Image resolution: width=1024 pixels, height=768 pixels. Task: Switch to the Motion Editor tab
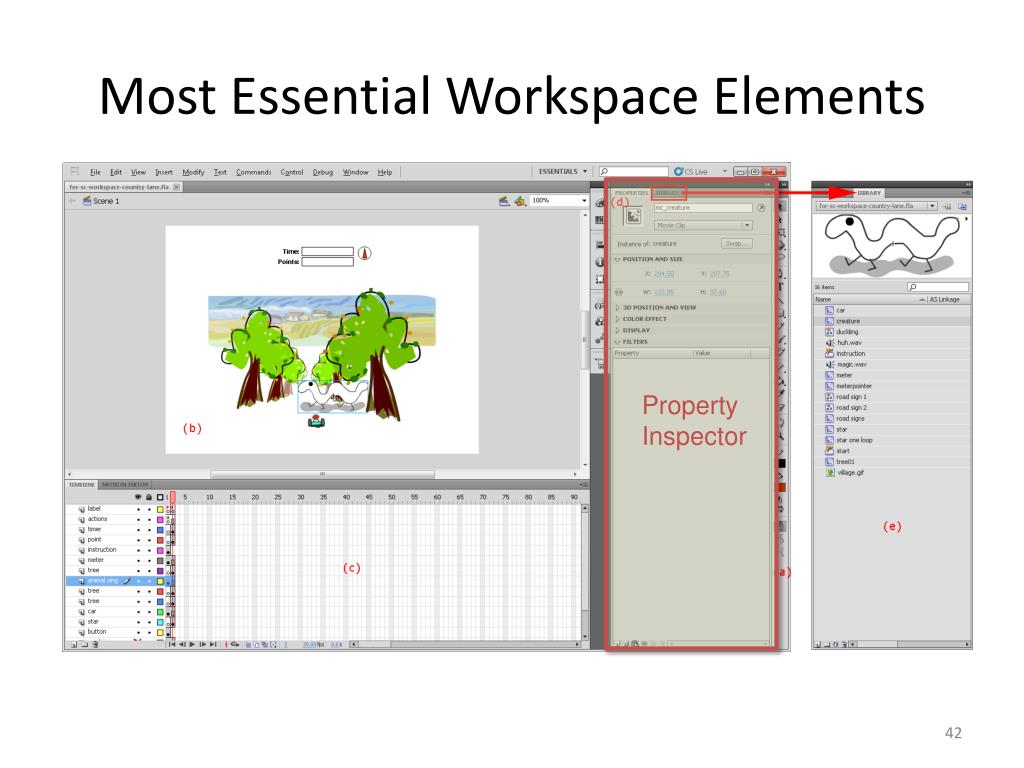click(125, 485)
